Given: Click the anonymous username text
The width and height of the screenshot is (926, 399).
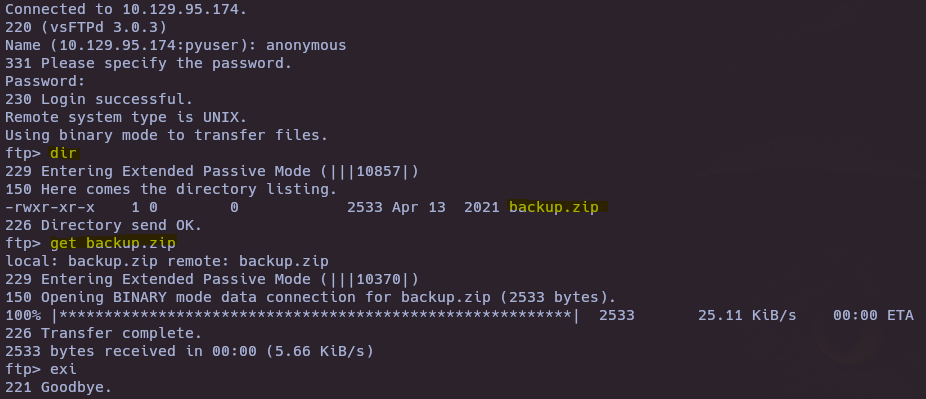Looking at the screenshot, I should coord(306,45).
